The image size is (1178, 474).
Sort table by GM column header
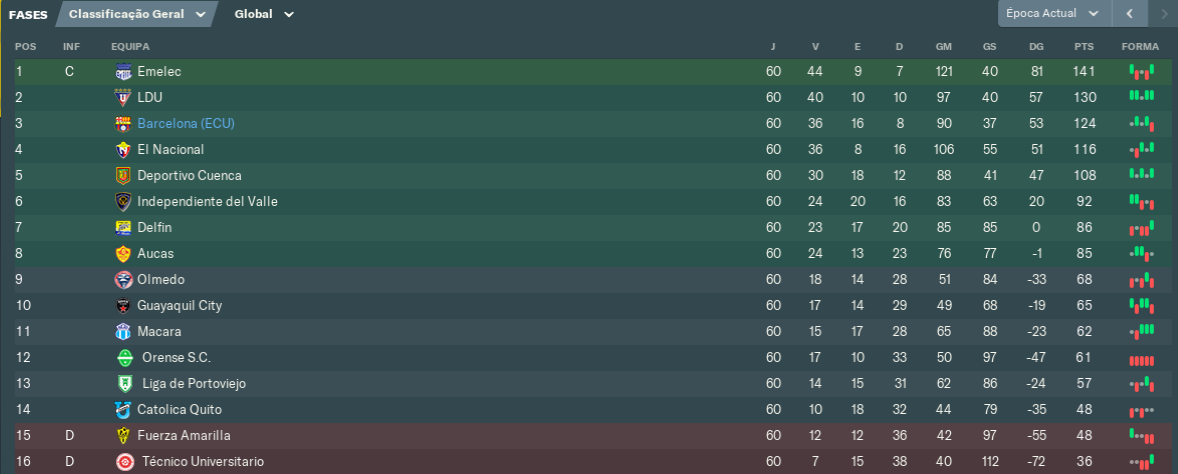point(944,47)
